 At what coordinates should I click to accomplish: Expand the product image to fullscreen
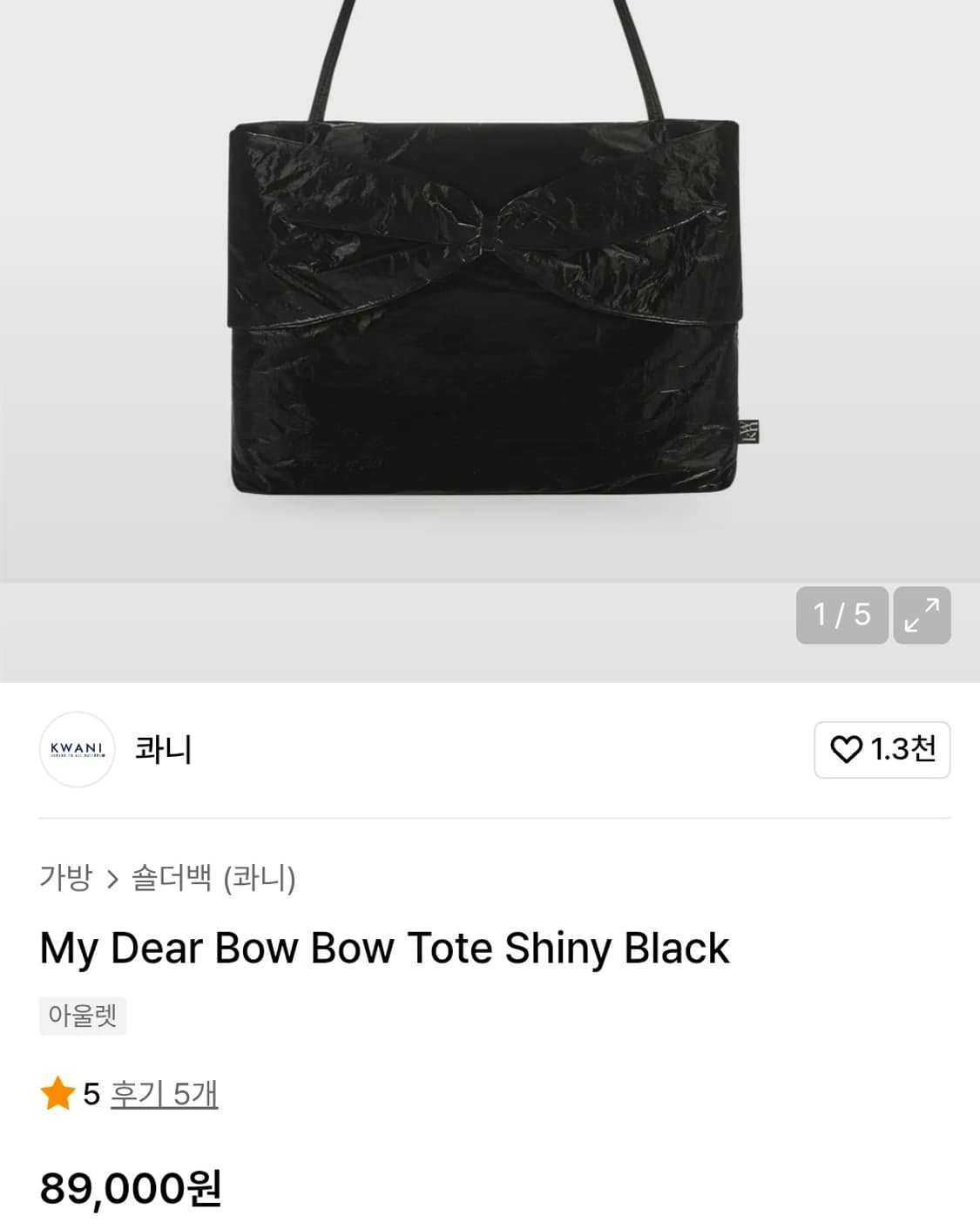point(922,615)
